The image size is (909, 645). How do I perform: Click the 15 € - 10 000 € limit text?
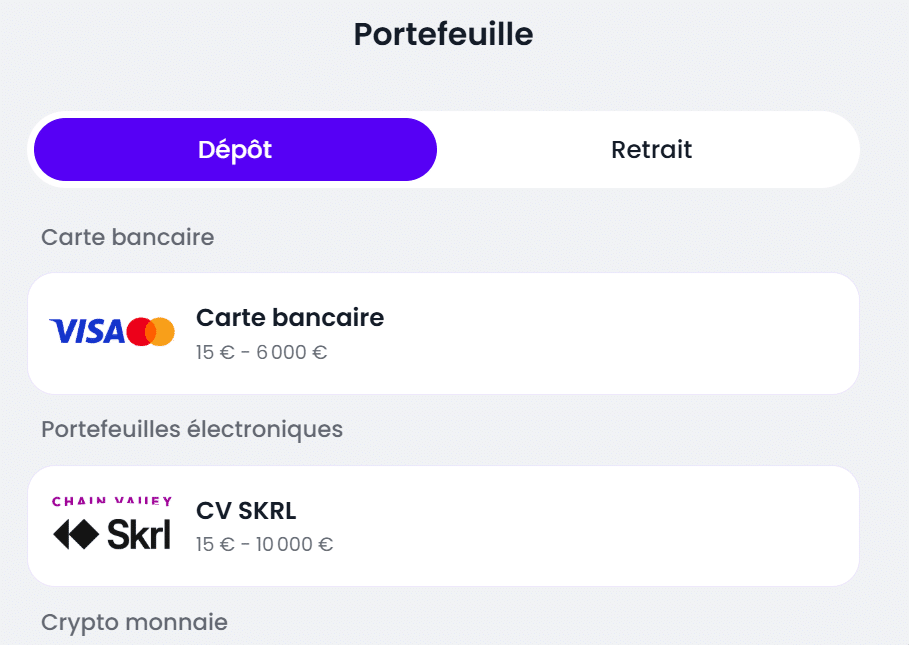coord(265,545)
